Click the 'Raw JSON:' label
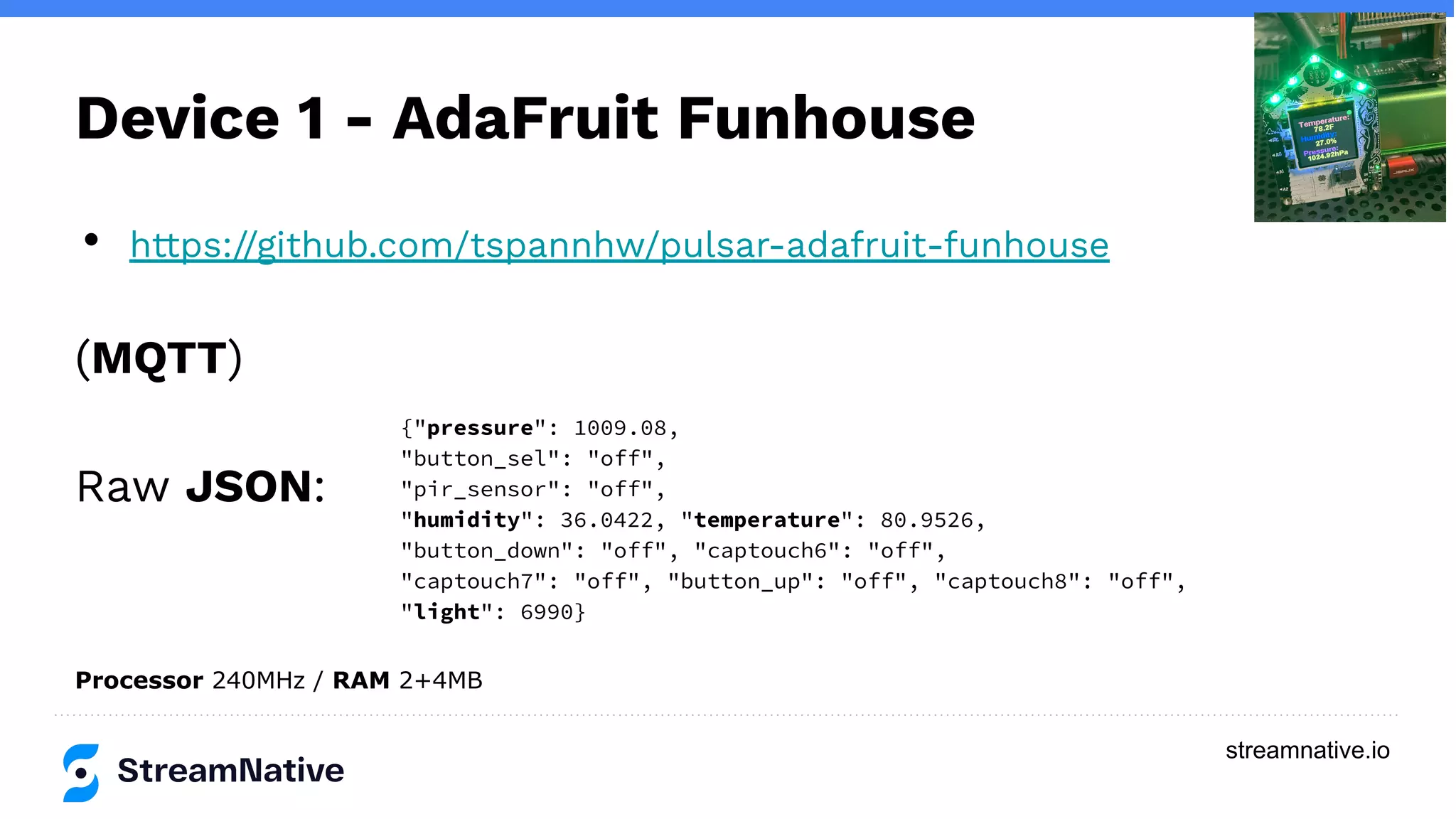 coord(200,487)
